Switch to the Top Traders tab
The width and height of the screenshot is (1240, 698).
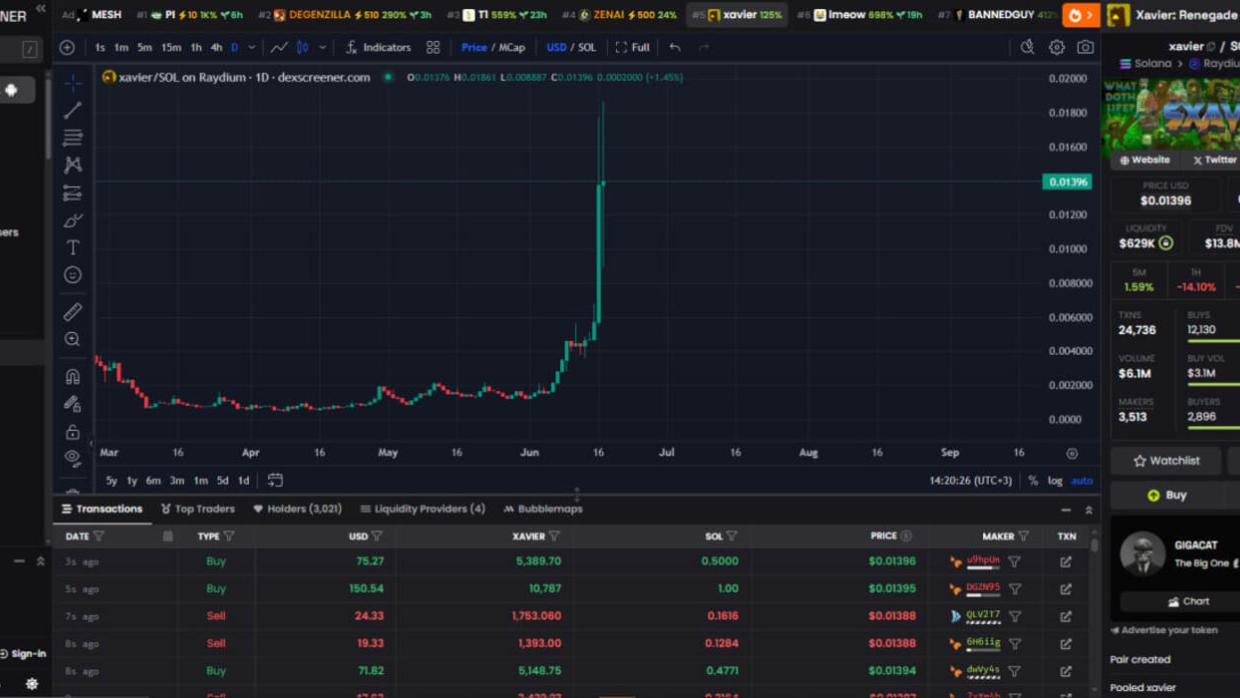(197, 509)
